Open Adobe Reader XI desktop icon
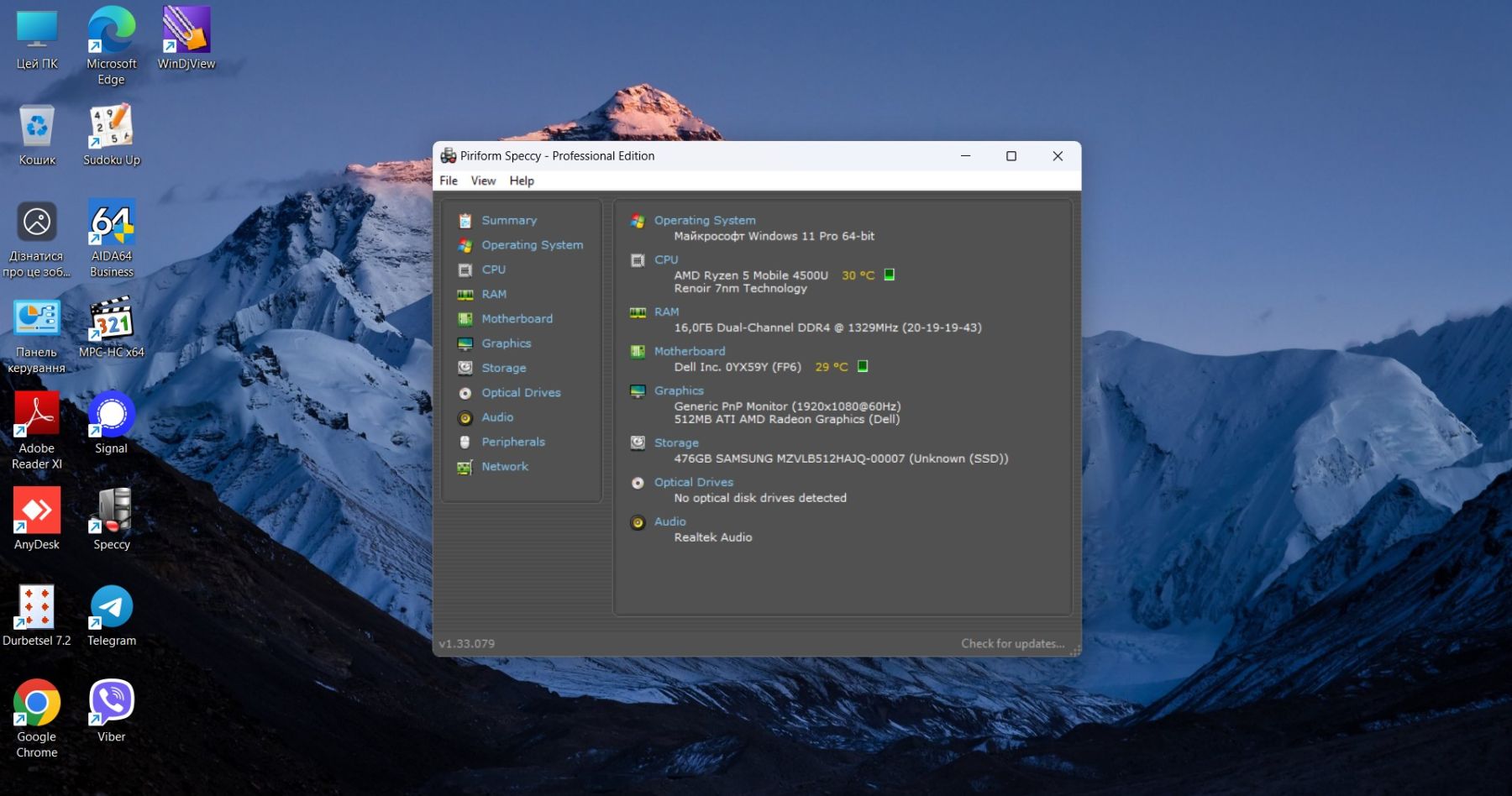 (x=37, y=431)
